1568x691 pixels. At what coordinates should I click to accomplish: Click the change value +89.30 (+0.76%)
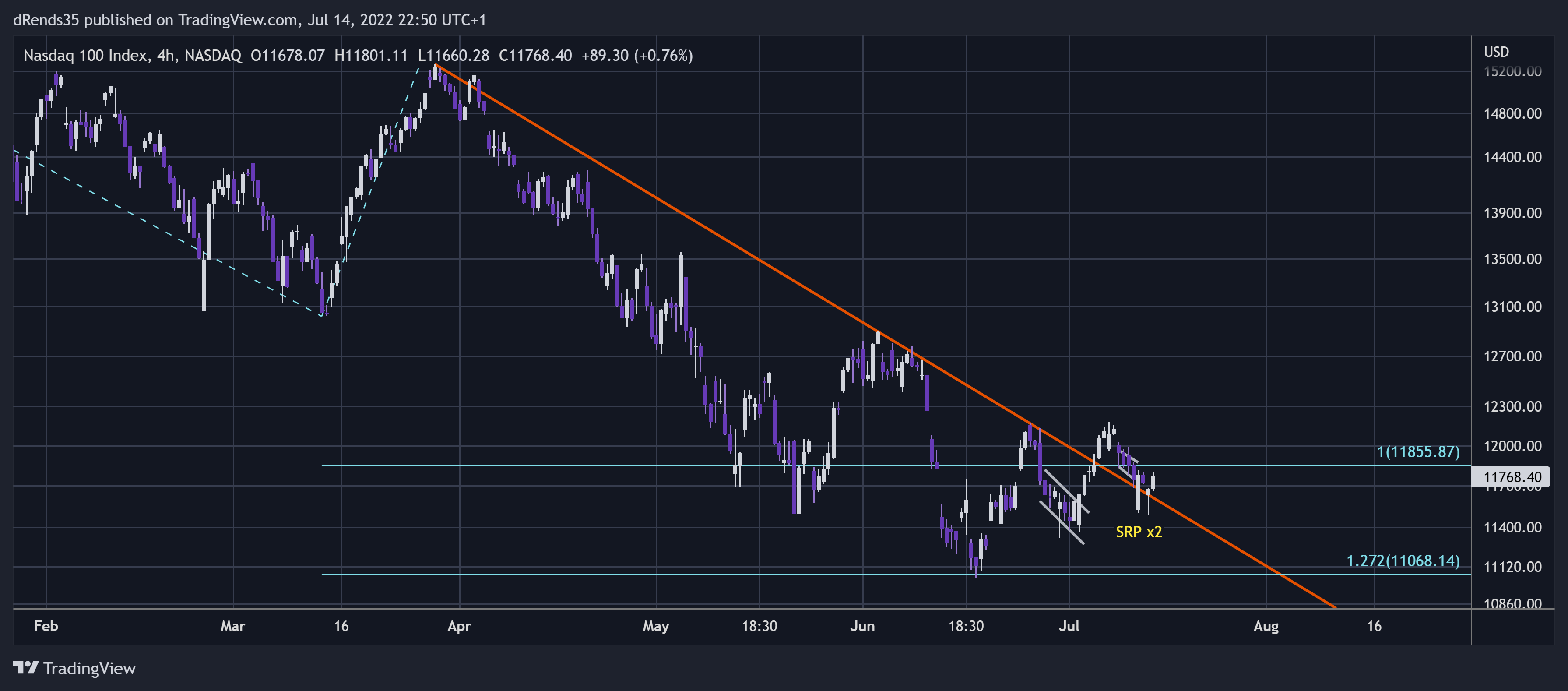tap(637, 56)
